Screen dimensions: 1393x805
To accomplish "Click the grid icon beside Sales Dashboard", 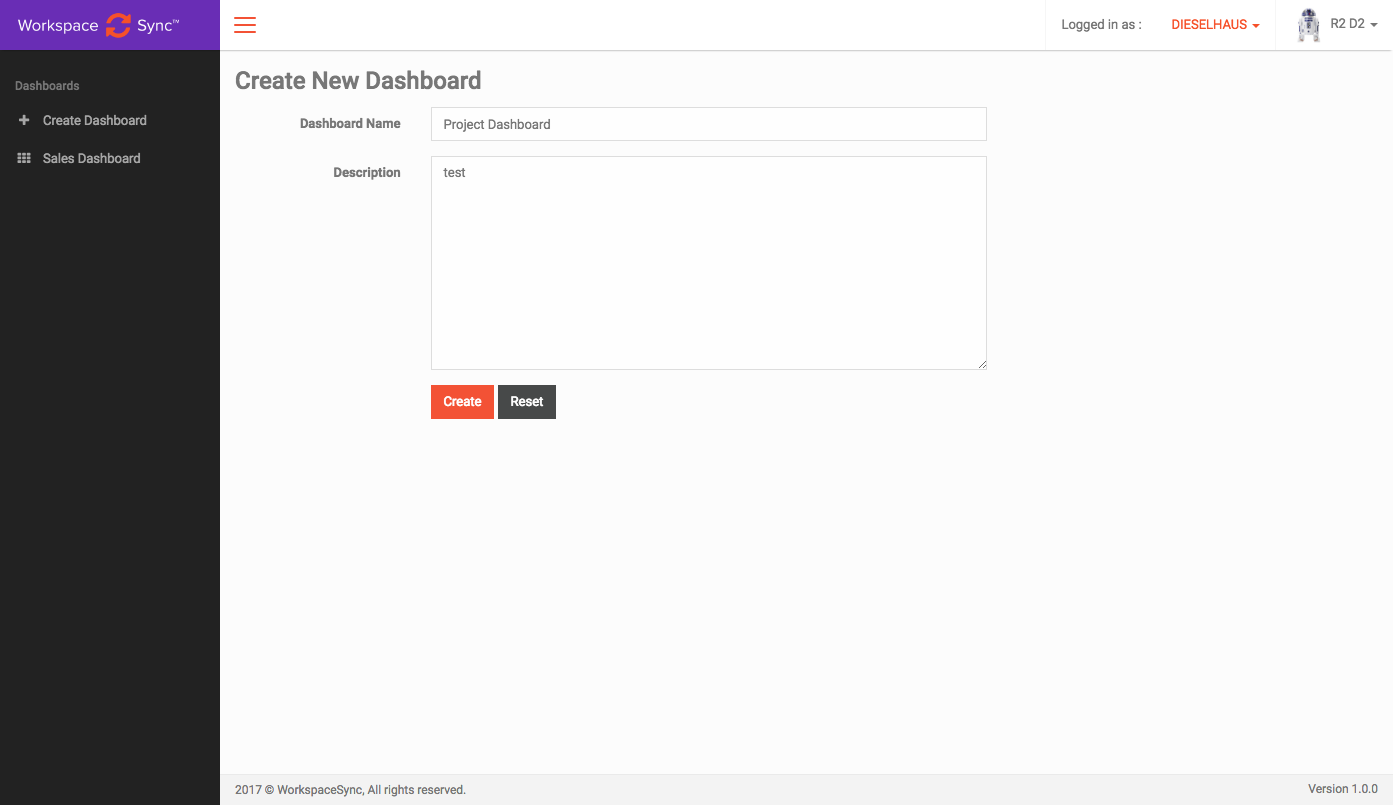I will tap(24, 158).
